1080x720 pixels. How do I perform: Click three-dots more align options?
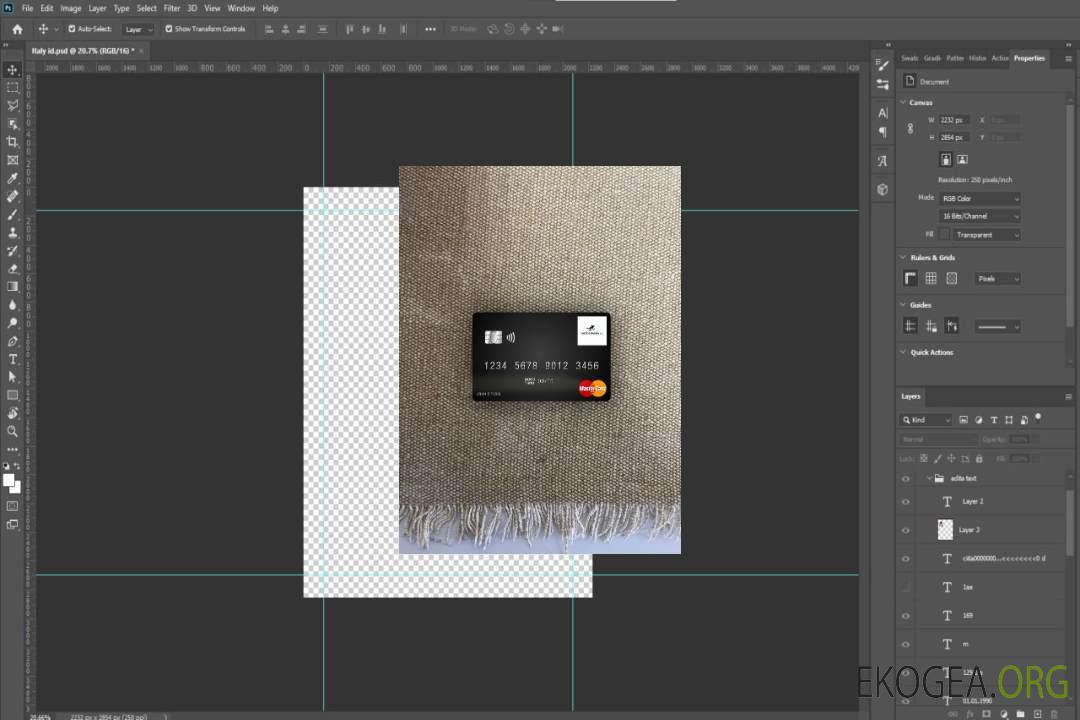click(430, 29)
